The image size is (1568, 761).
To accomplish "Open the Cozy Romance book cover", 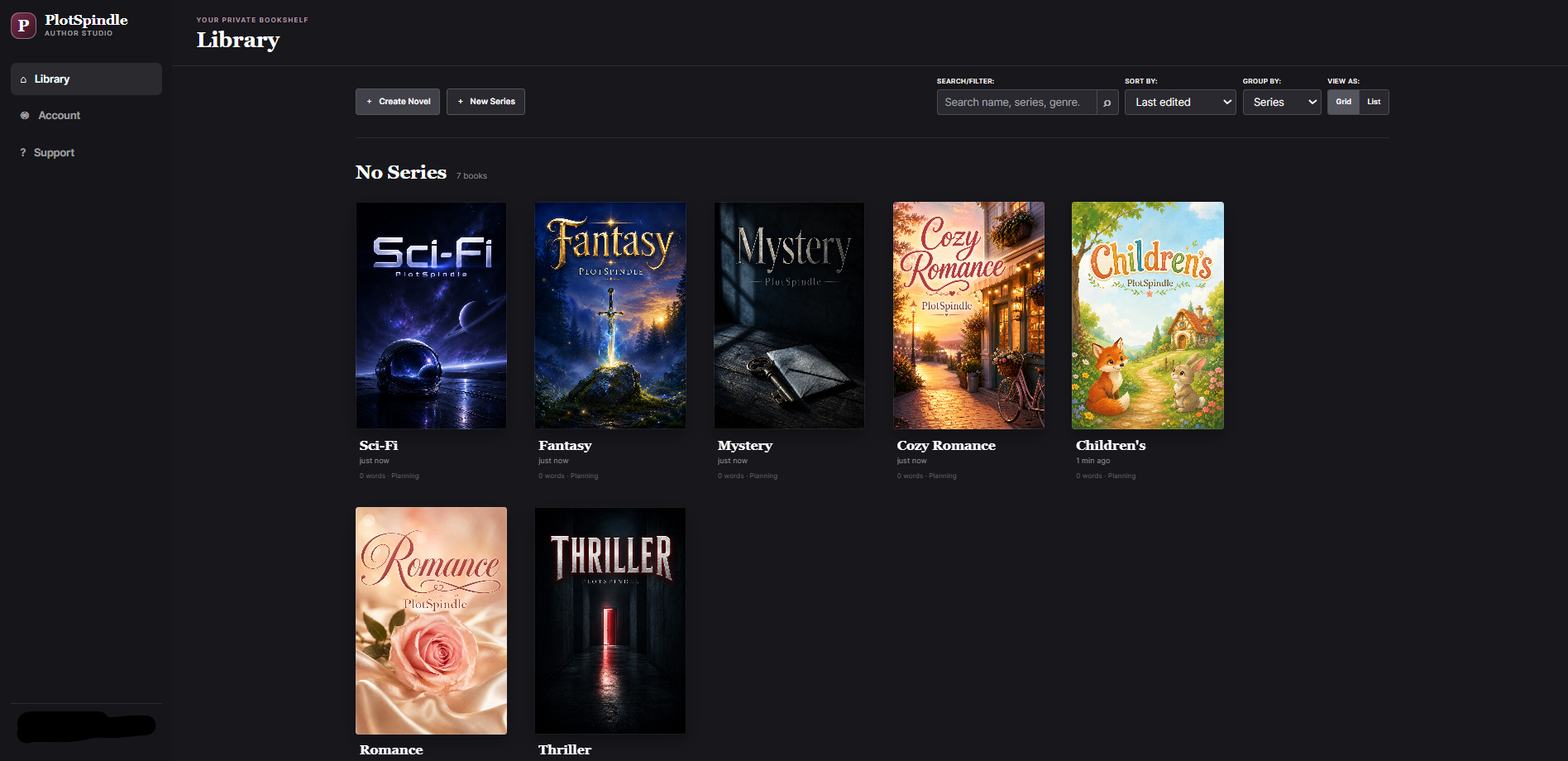I will pos(968,315).
